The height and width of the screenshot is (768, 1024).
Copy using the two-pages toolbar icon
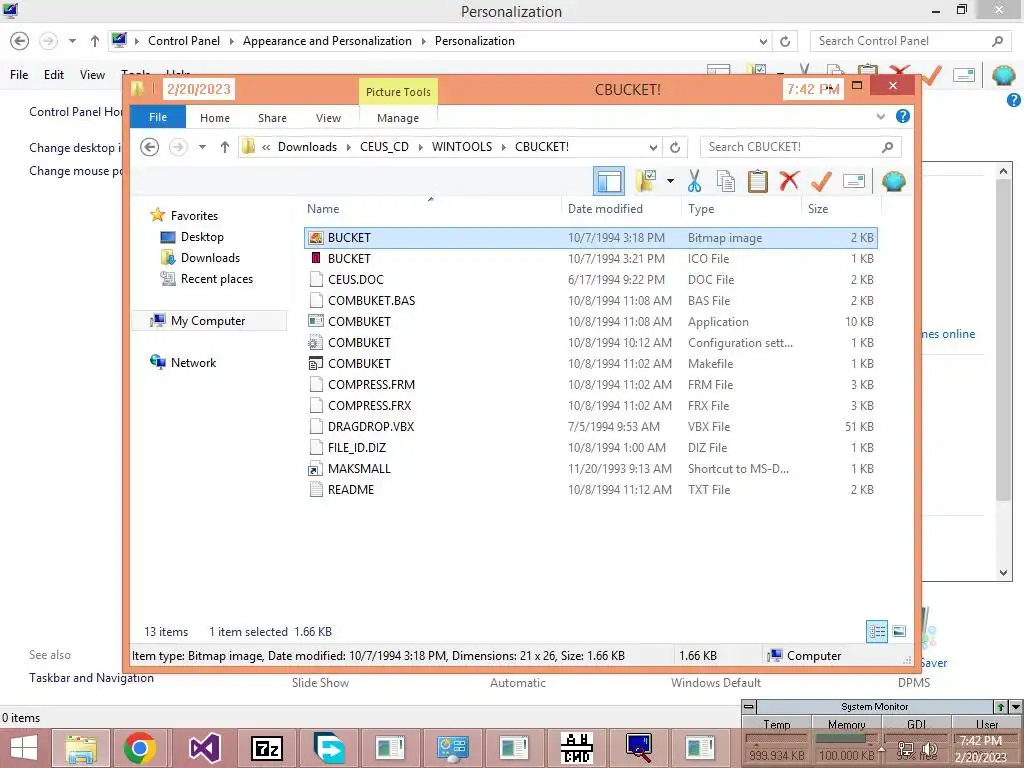click(x=726, y=181)
